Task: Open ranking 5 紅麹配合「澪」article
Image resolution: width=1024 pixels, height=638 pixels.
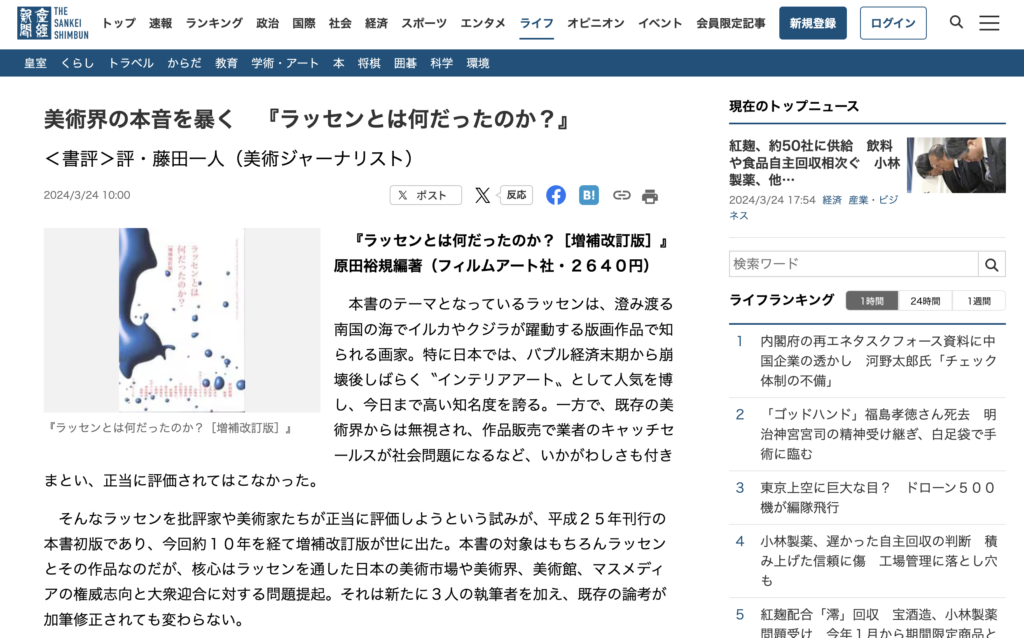Action: (x=878, y=622)
